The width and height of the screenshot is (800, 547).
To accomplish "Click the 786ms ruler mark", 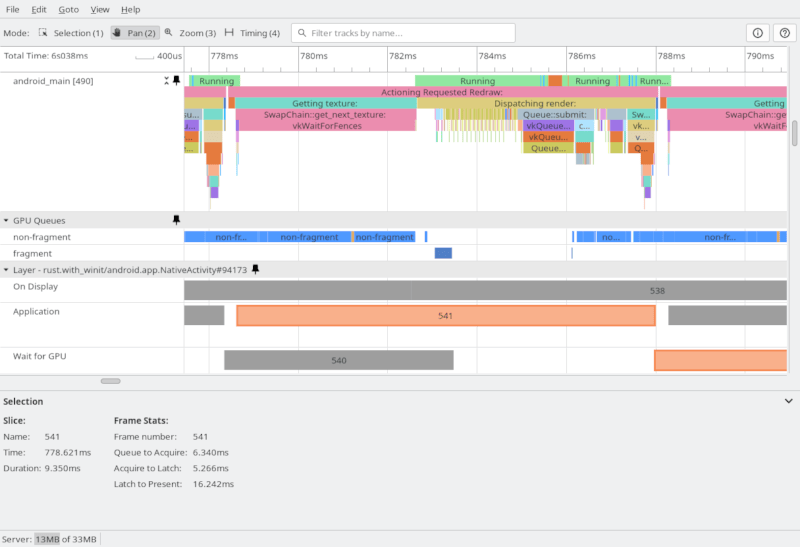I will [582, 56].
